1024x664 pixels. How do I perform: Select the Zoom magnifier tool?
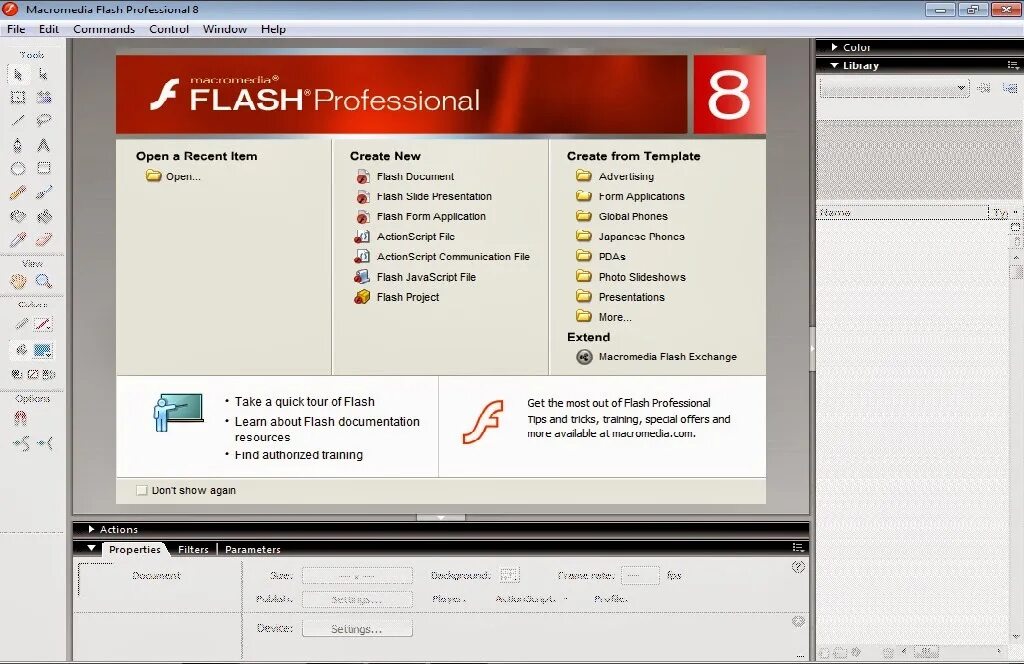tap(44, 281)
